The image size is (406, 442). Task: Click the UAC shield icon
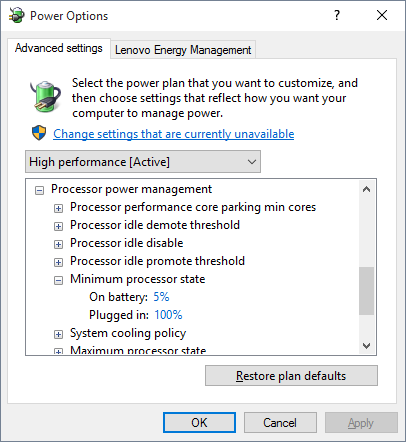coord(39,133)
